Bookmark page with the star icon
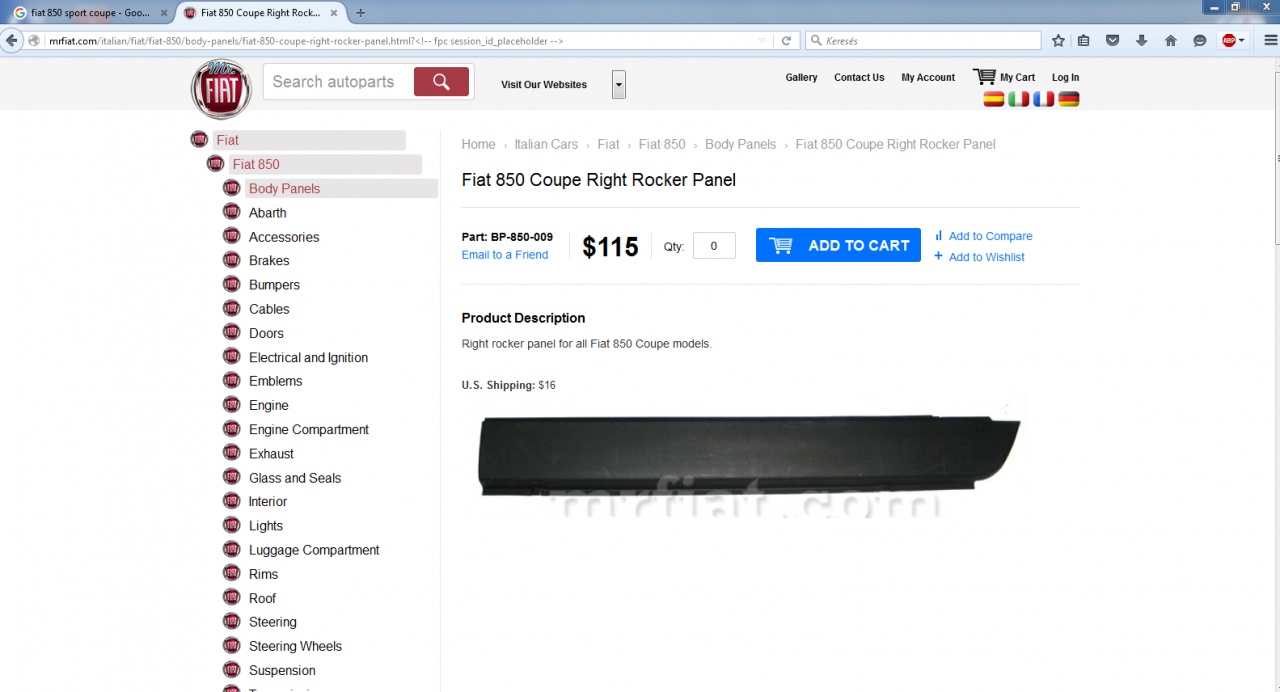This screenshot has width=1280, height=692. click(1058, 41)
